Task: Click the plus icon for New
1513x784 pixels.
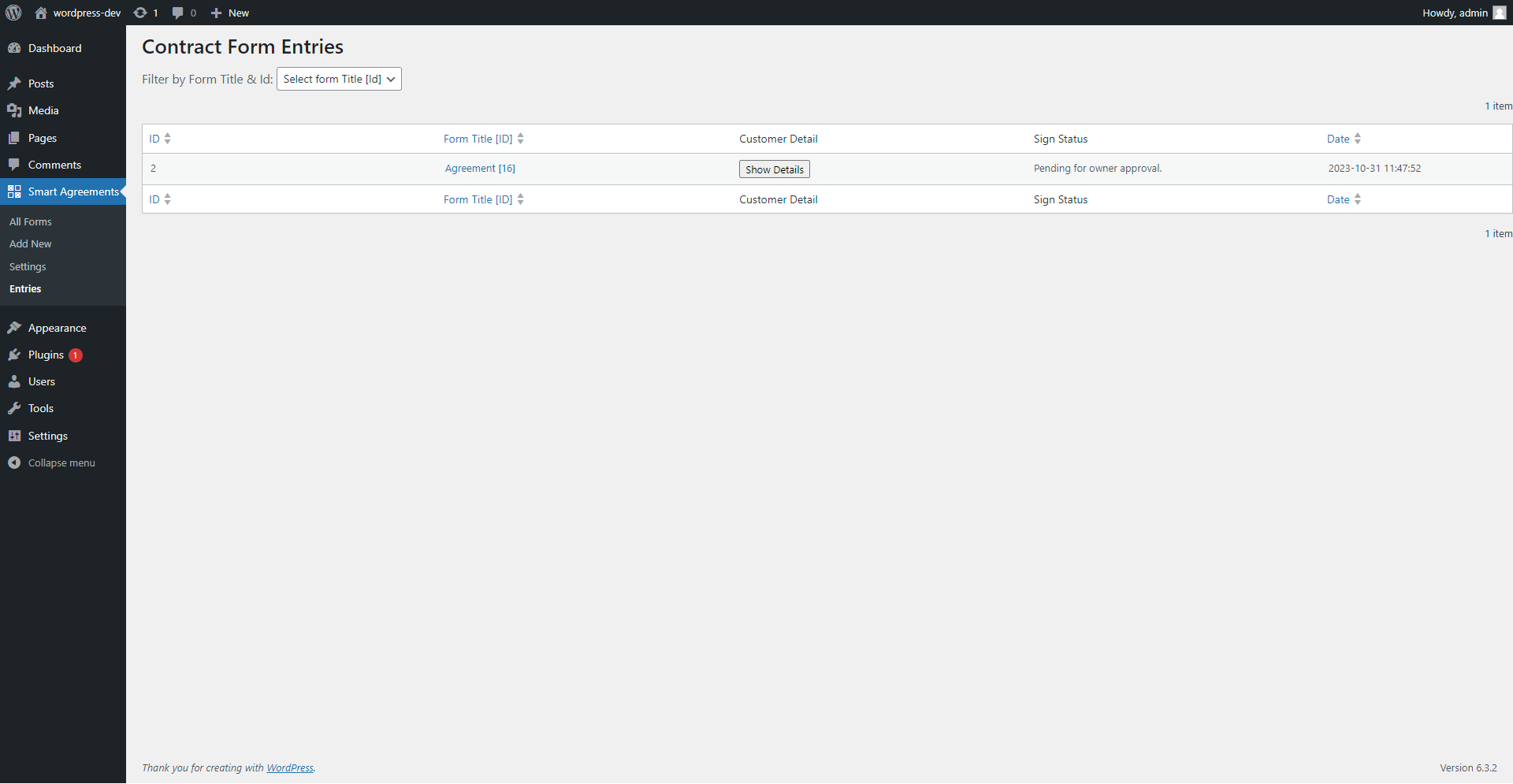Action: point(216,13)
